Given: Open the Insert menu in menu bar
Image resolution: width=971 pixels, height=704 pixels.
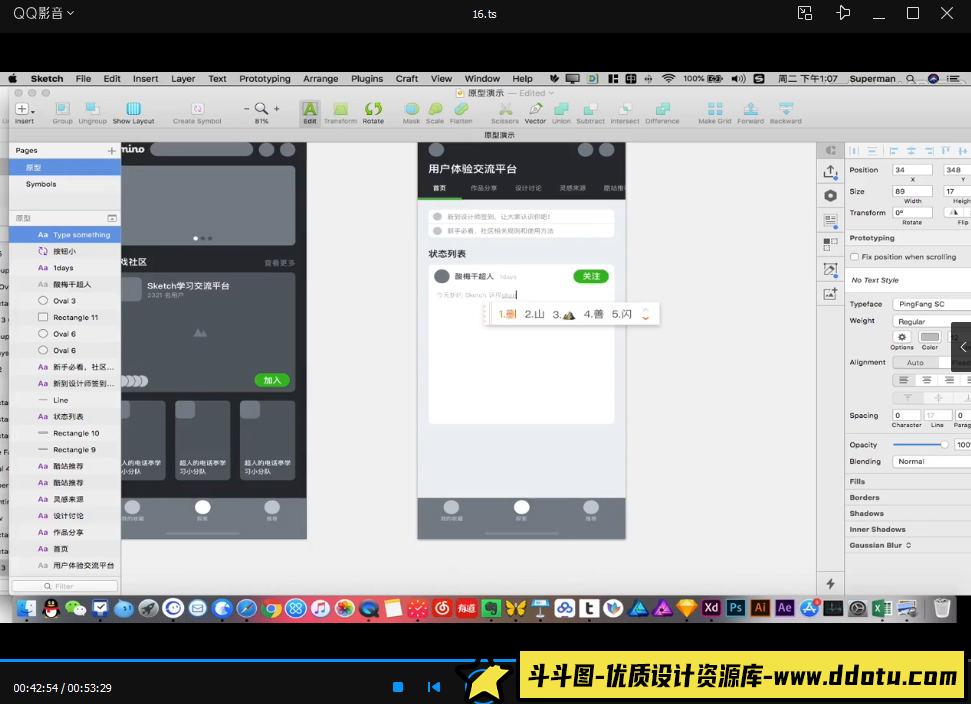Looking at the screenshot, I should tap(145, 79).
